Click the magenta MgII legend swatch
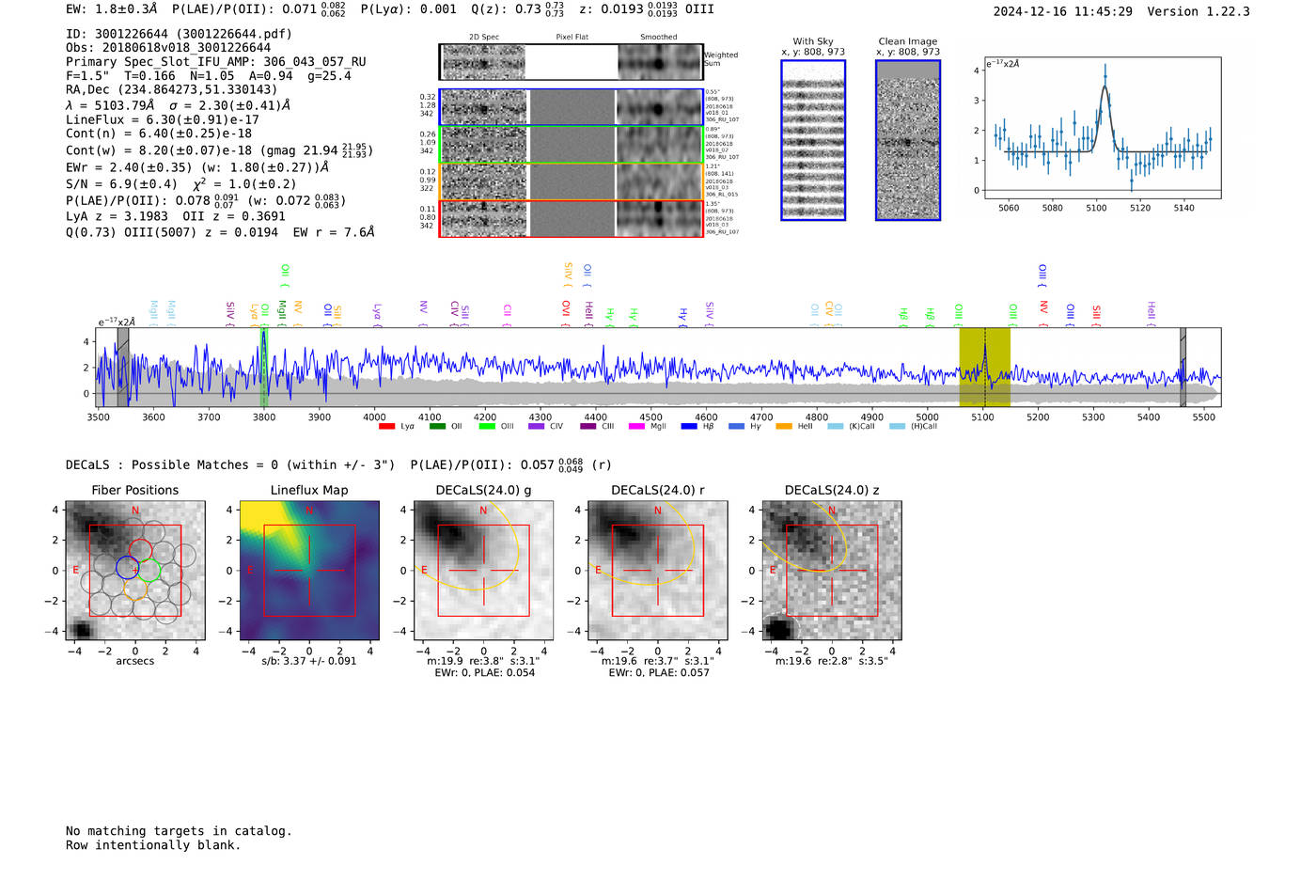Screen dimensions: 1316x896 (x=636, y=427)
